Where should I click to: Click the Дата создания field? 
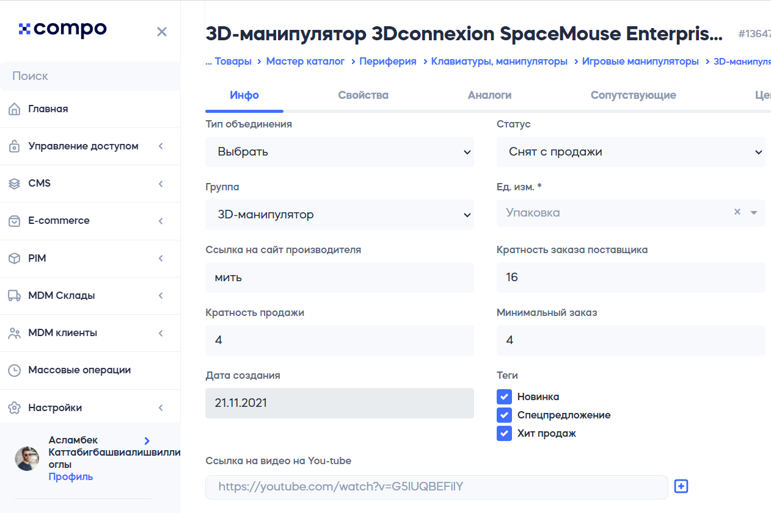coord(340,403)
